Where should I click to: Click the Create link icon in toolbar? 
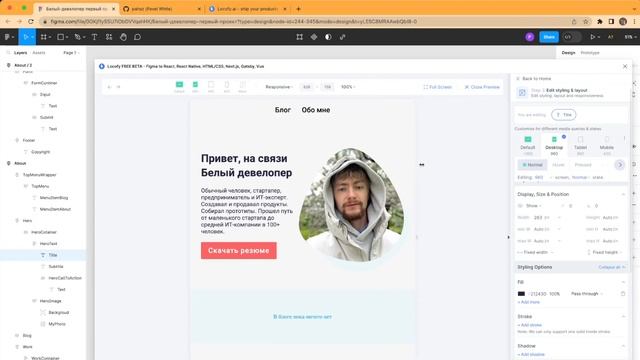point(342,37)
